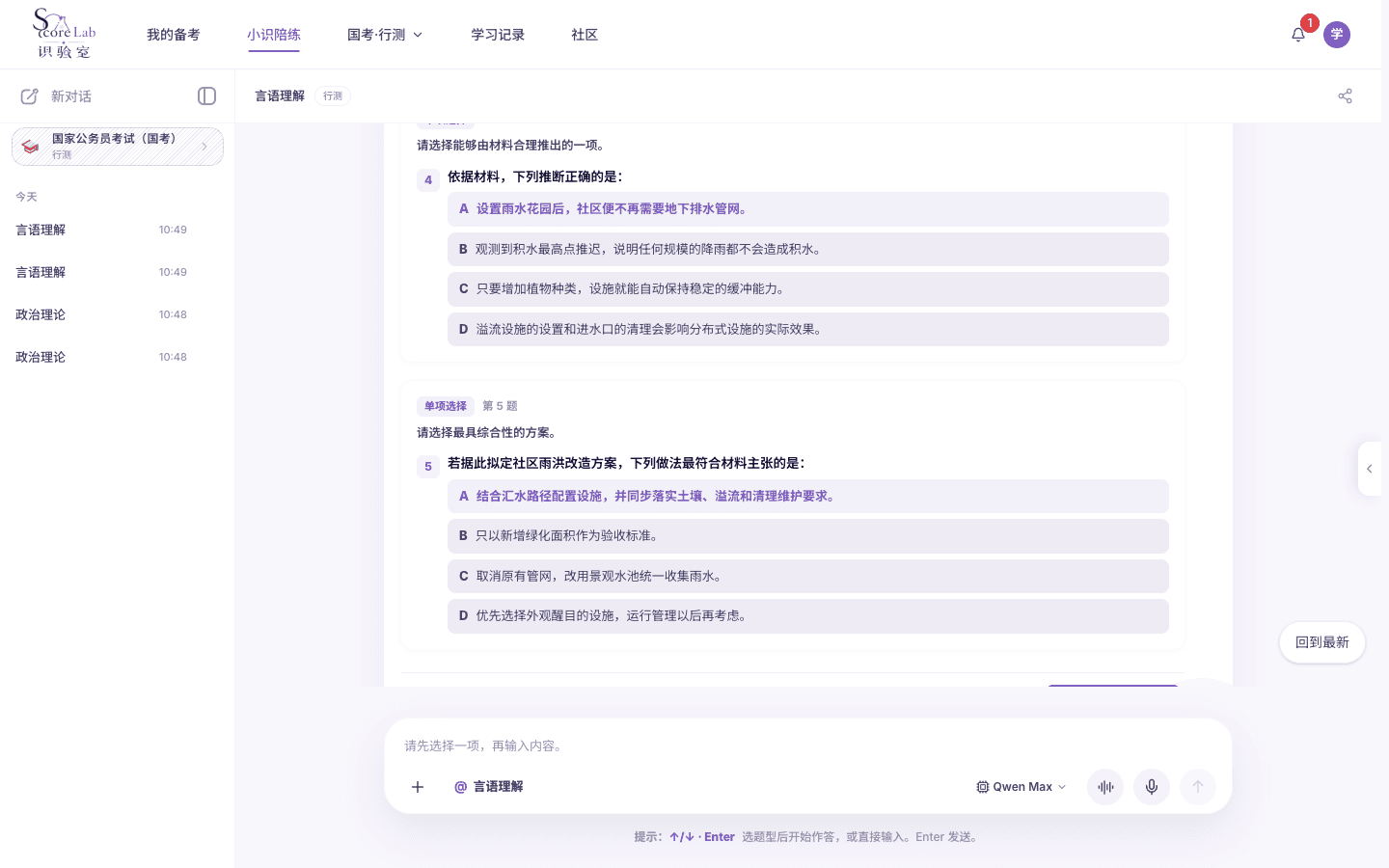Select option C for question 4
1389x868 pixels.
click(x=808, y=289)
